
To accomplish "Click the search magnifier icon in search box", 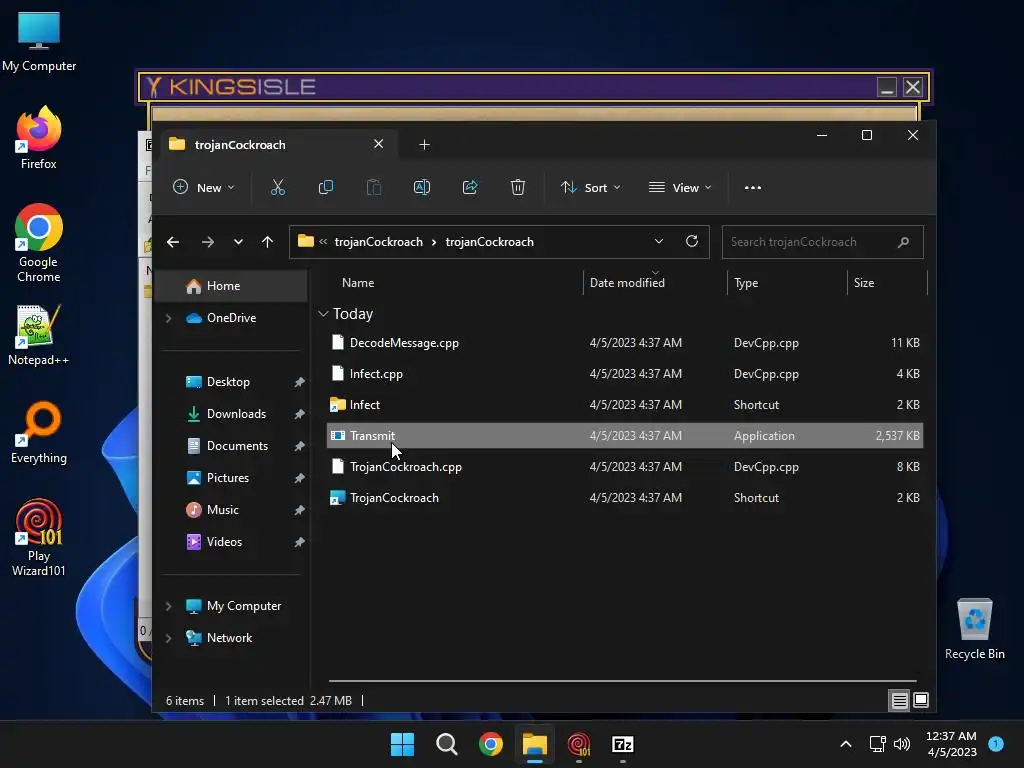I will click(903, 242).
